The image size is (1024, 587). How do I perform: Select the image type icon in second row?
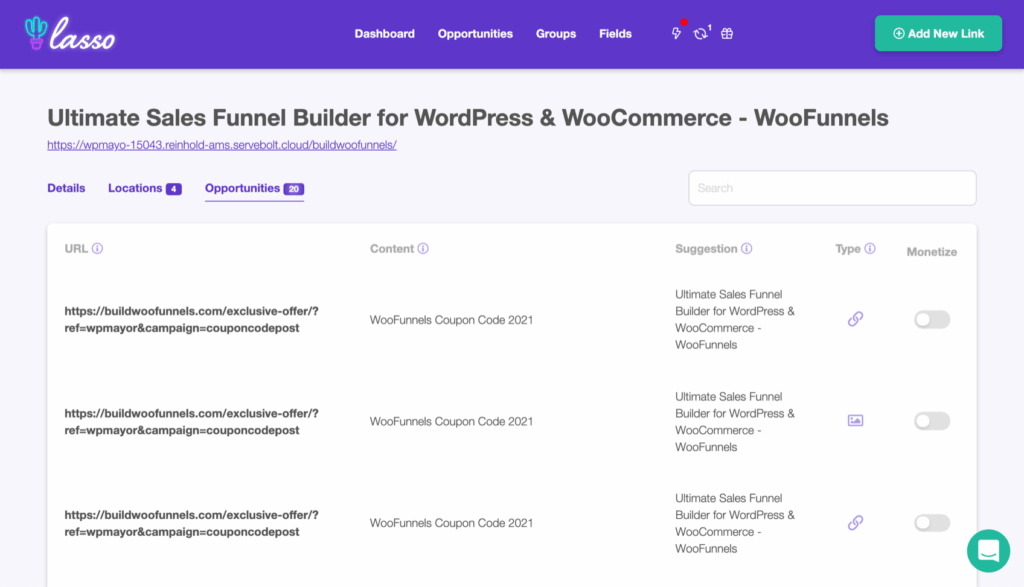pos(855,420)
